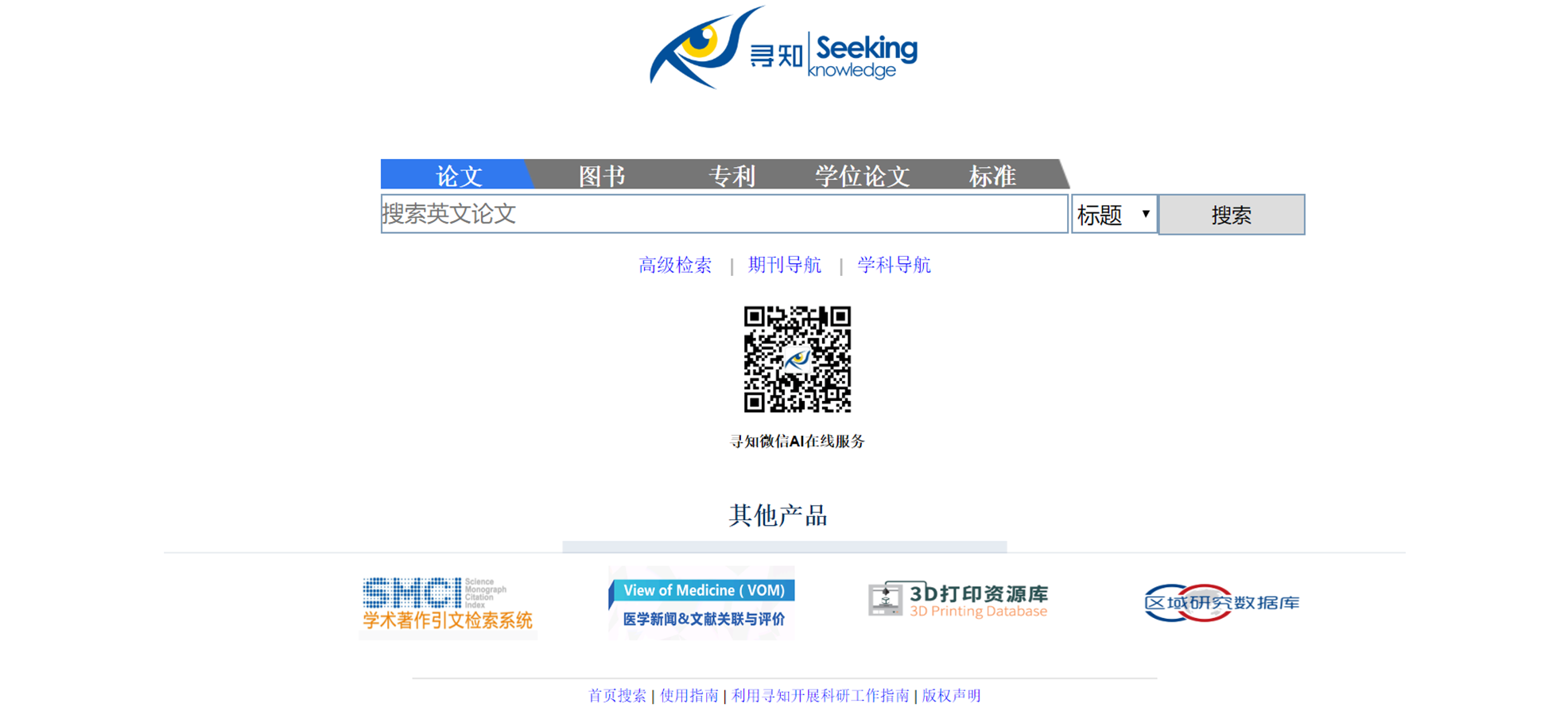Switch to the 图书 tab
The width and height of the screenshot is (1568, 719).
click(602, 176)
